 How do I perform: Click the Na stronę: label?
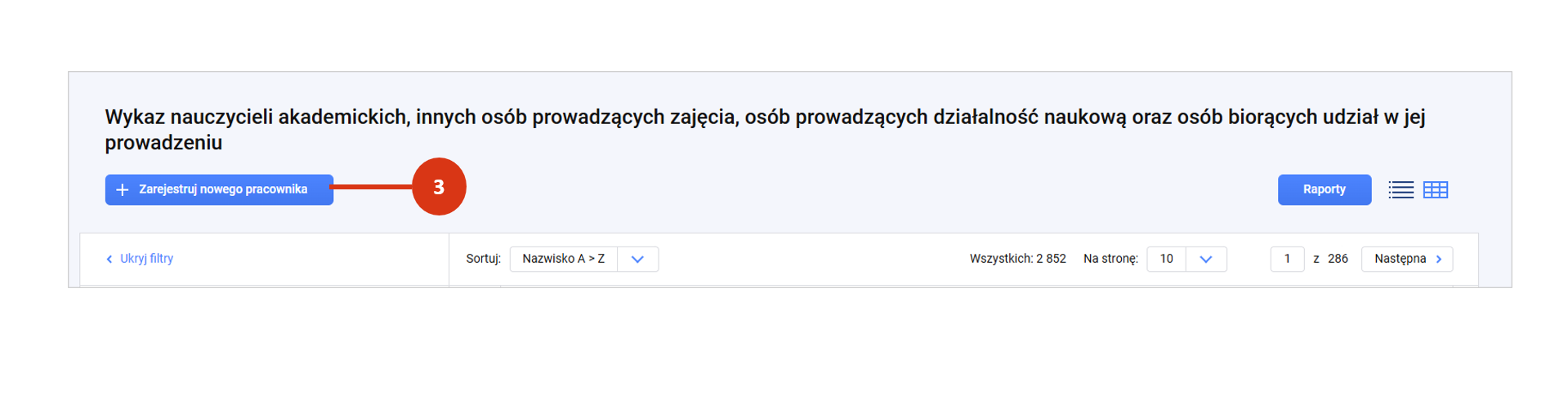tap(1110, 259)
